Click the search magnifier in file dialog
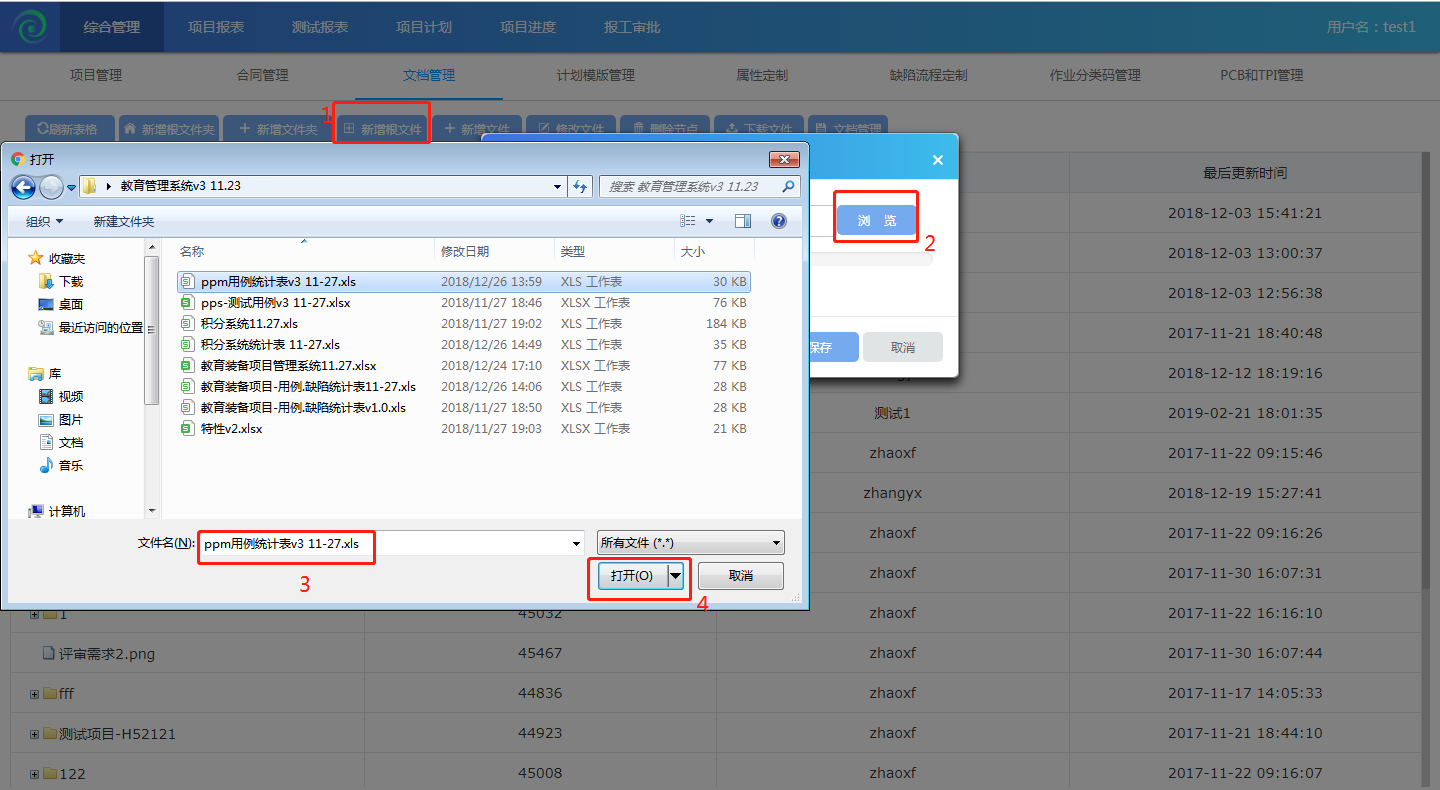The width and height of the screenshot is (1440, 790). 788,187
